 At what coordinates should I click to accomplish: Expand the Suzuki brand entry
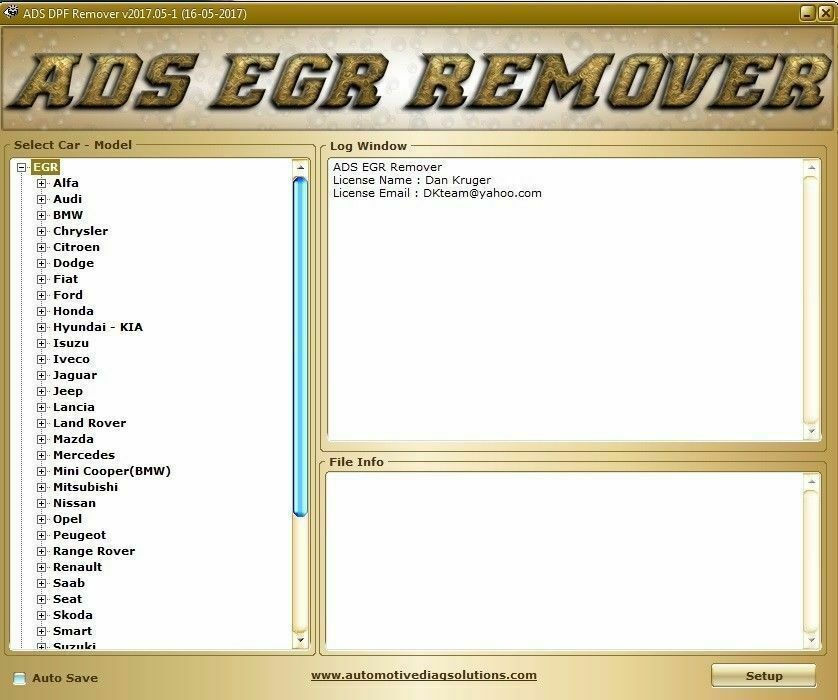pyautogui.click(x=42, y=647)
